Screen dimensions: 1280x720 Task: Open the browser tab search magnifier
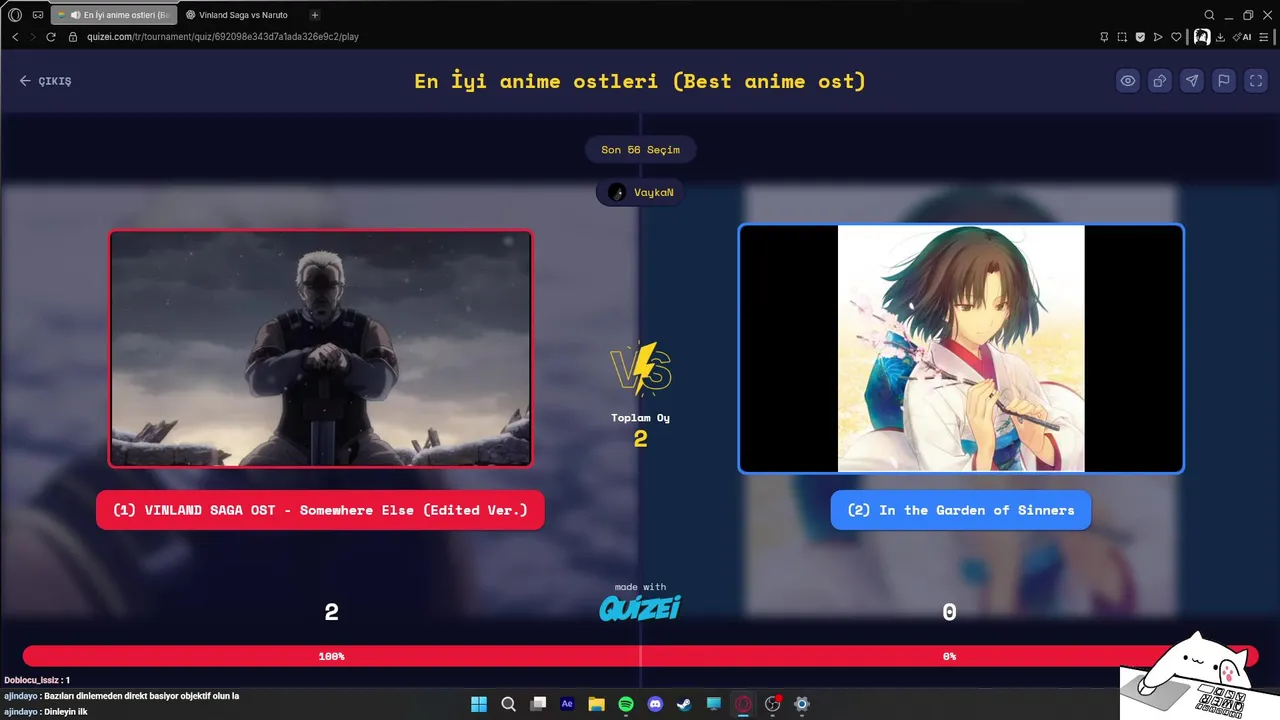click(1209, 15)
